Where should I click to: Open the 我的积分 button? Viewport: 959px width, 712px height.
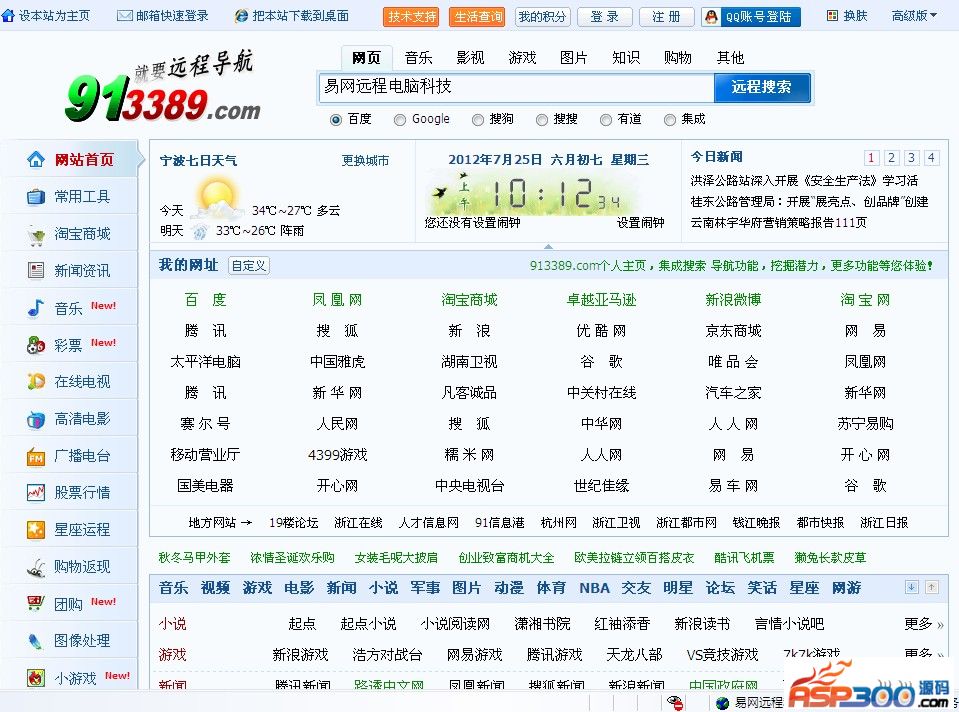click(x=542, y=17)
